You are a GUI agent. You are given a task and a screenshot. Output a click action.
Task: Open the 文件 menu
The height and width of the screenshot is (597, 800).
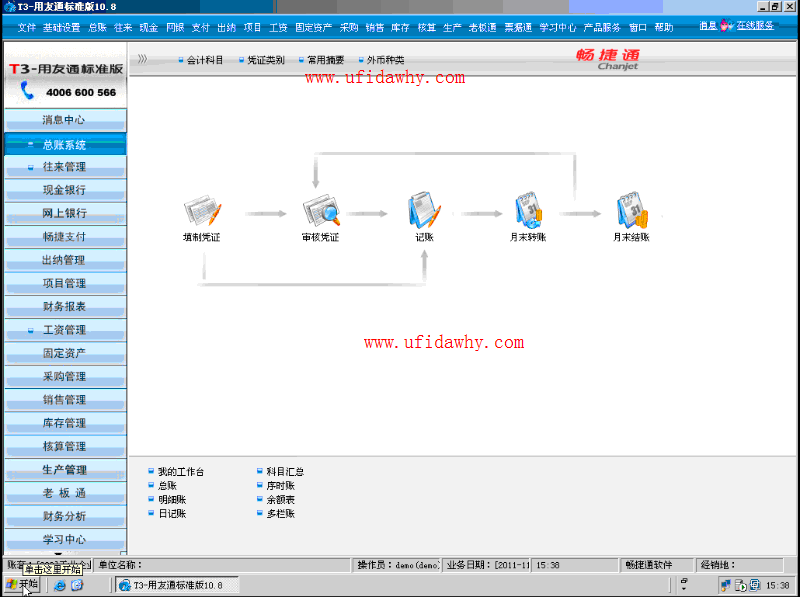point(27,28)
